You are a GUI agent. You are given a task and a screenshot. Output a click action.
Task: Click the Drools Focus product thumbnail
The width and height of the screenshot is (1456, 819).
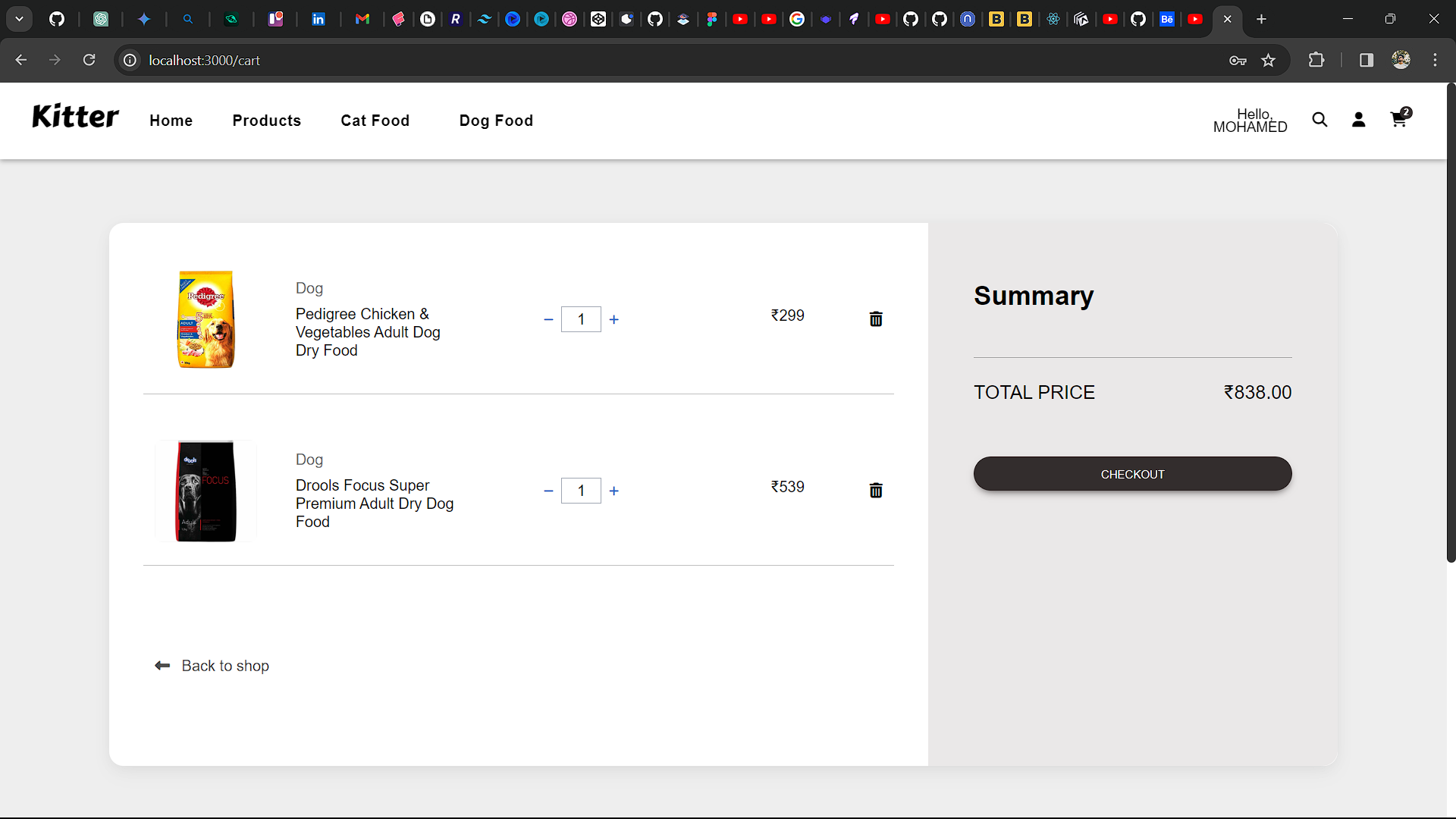tap(206, 491)
